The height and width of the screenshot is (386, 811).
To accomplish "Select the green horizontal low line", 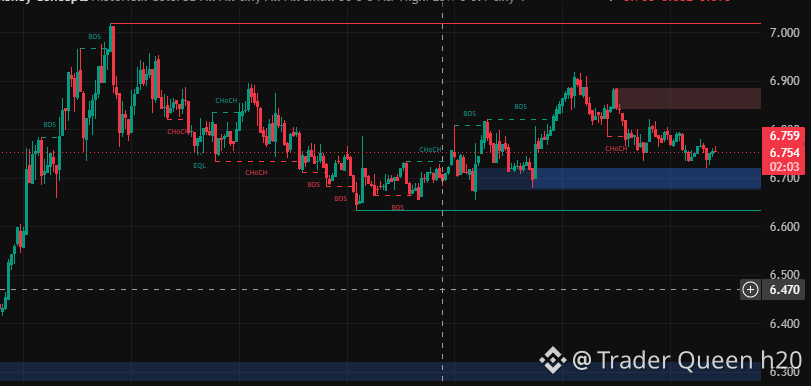I will coord(559,210).
